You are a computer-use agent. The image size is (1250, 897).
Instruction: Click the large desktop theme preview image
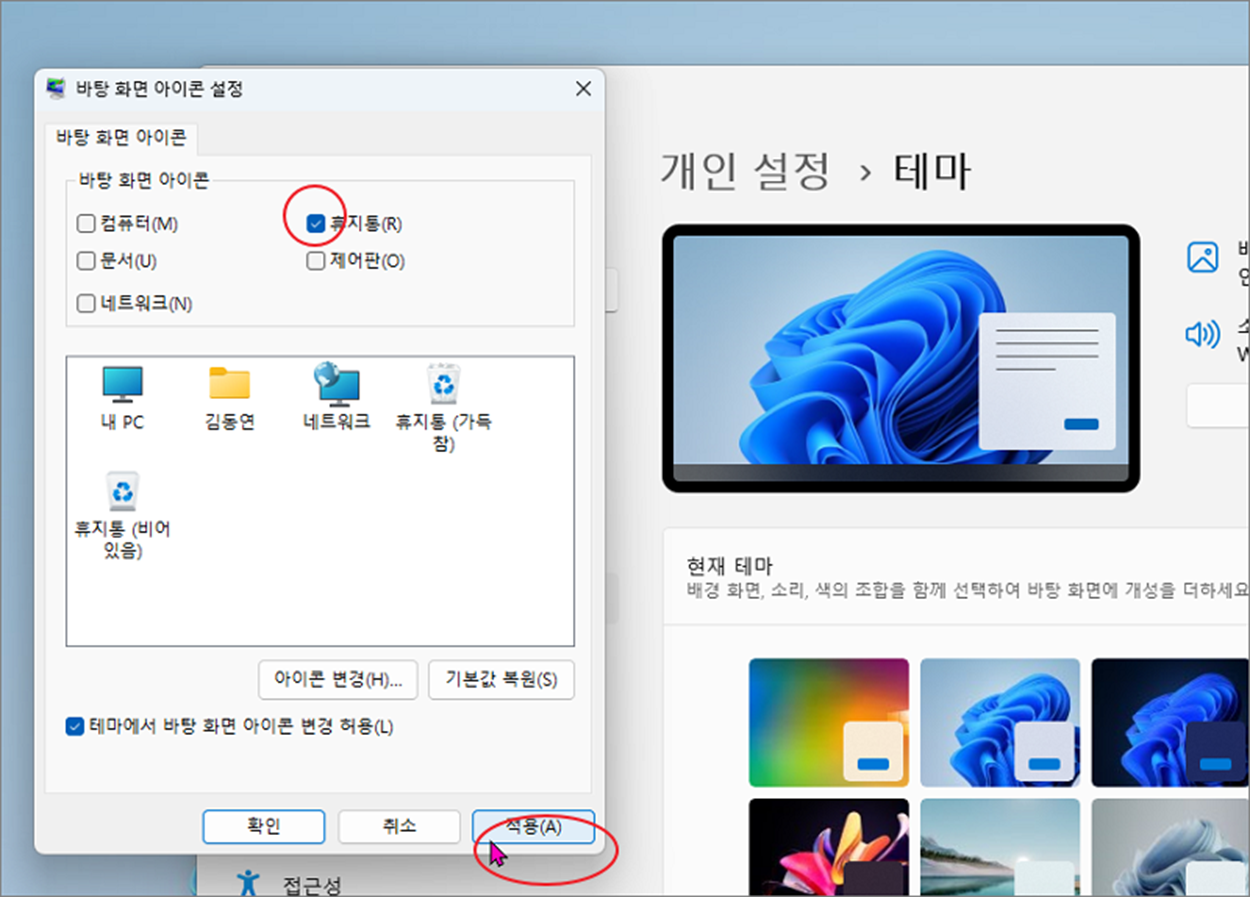point(901,358)
